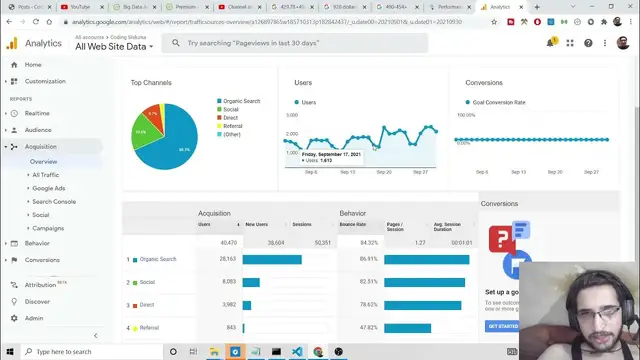Screen dimensions: 640x360
Task: Open the help question mark icon
Action: (588, 43)
